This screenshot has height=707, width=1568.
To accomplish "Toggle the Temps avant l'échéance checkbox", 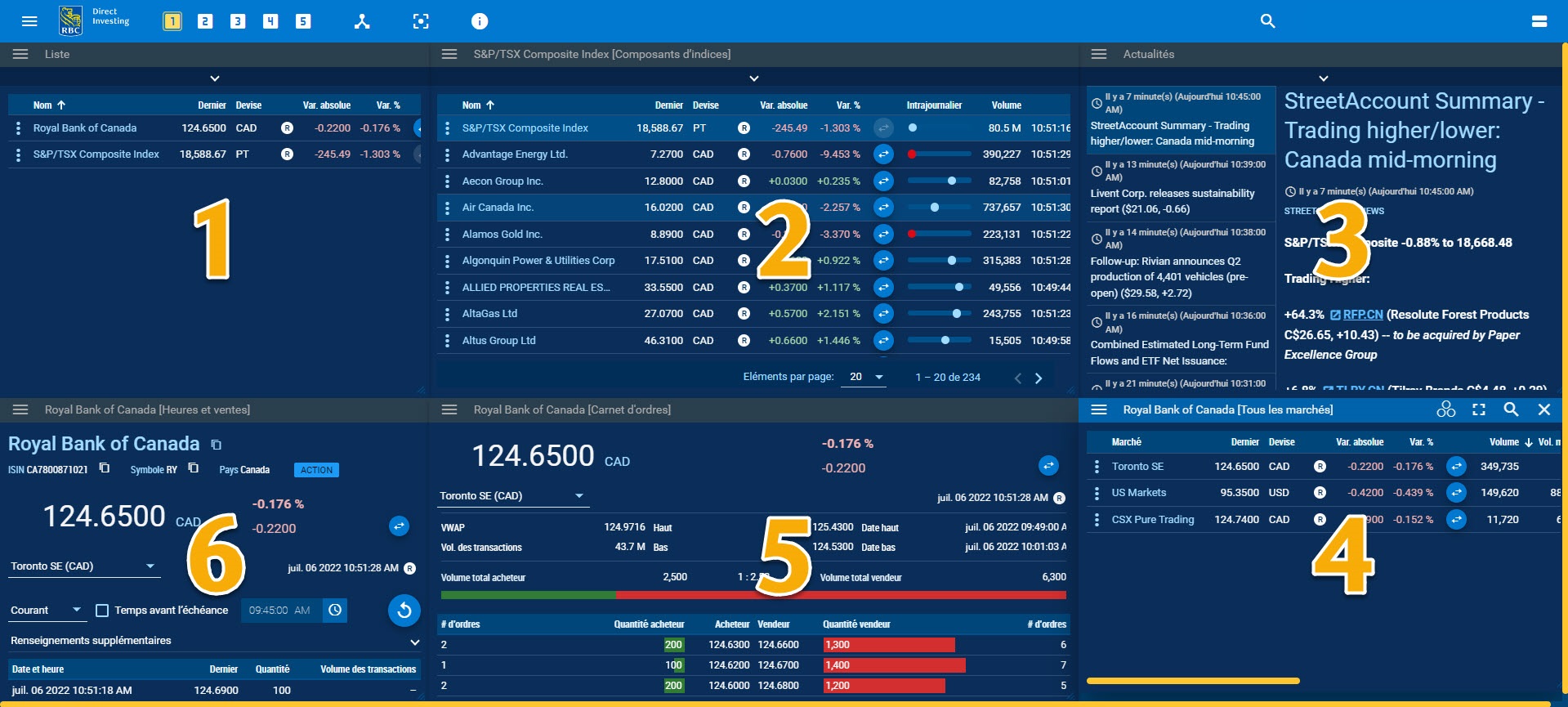I will pos(102,611).
